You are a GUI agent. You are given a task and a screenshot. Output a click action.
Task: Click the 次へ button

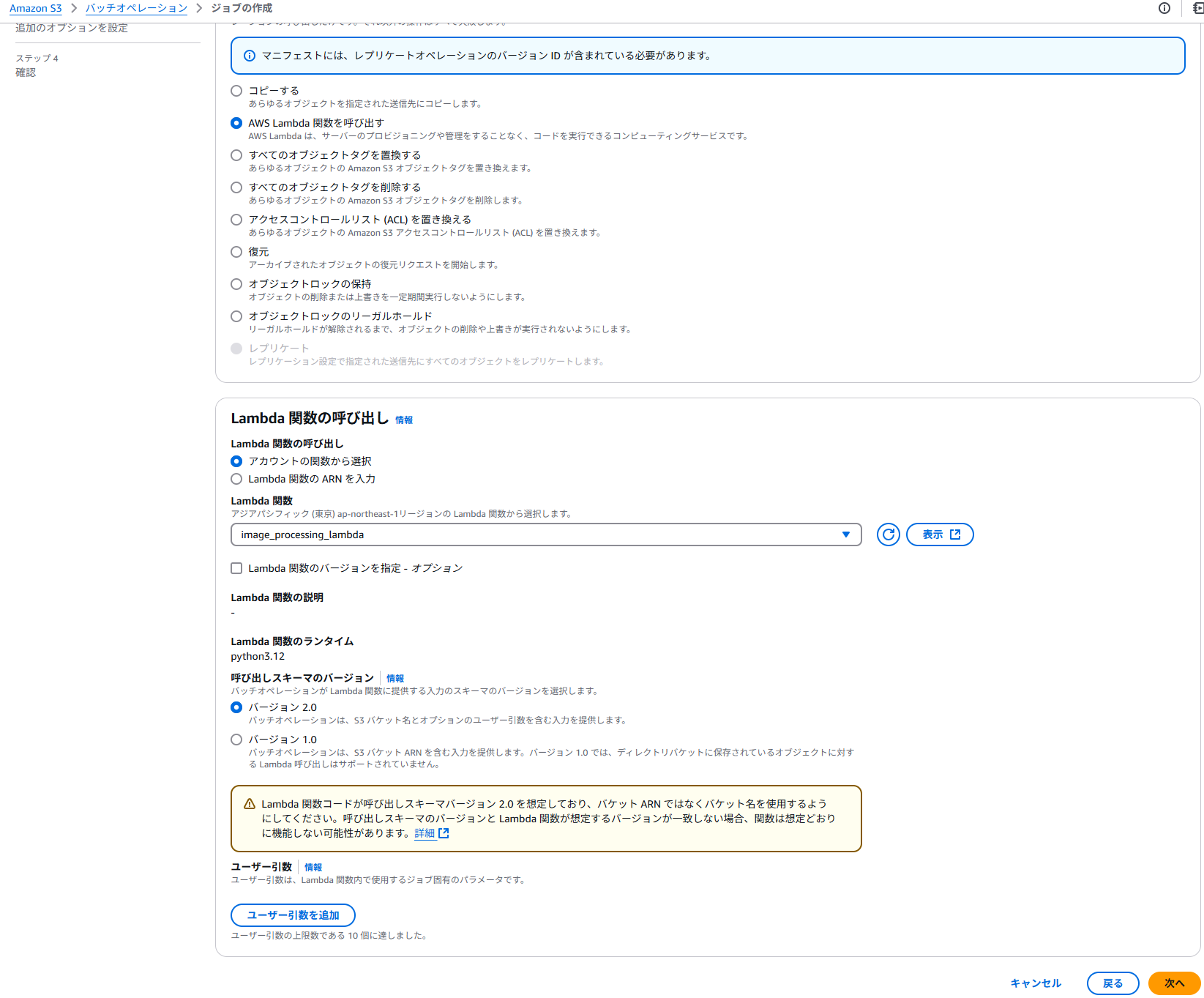[x=1174, y=983]
